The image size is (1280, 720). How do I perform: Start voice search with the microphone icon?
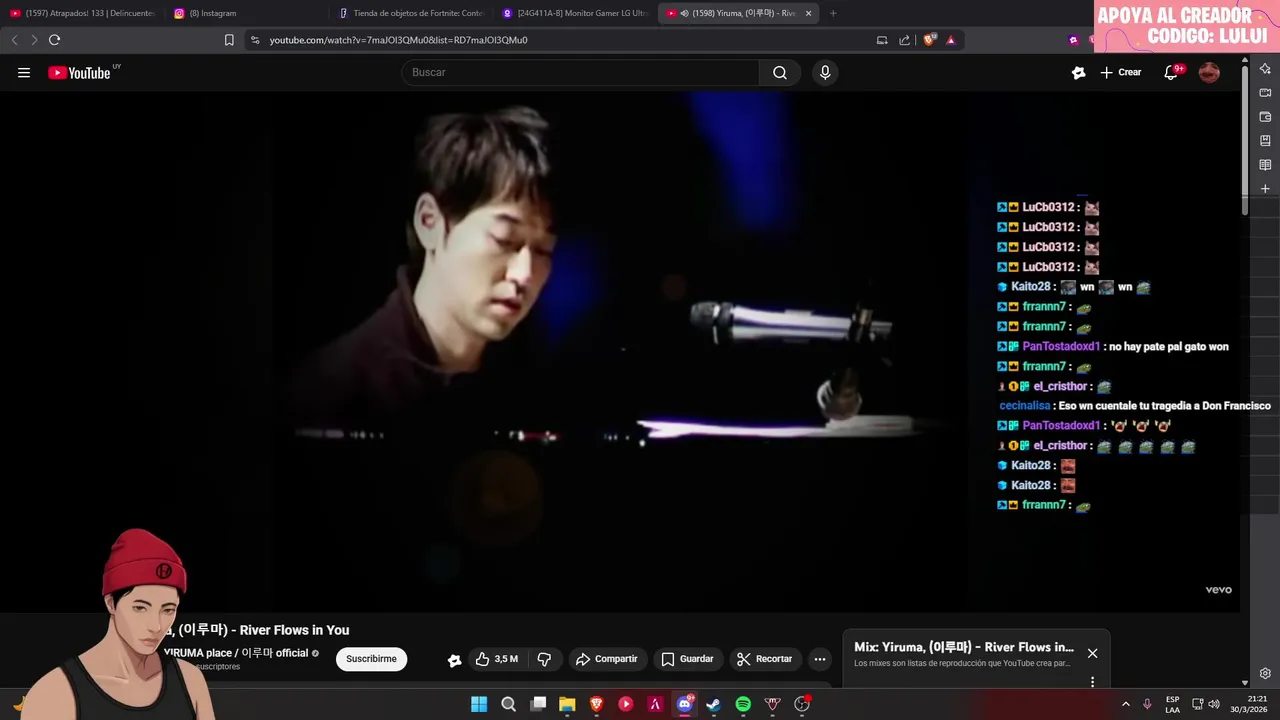(x=825, y=72)
